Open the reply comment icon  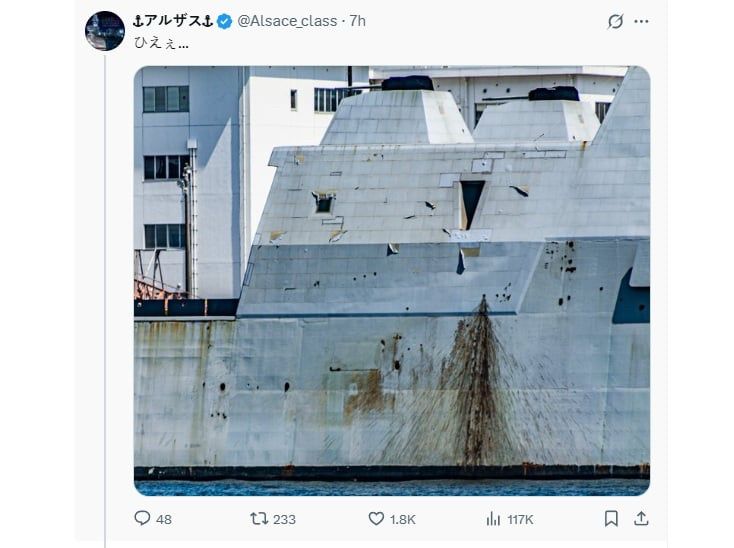tap(142, 518)
